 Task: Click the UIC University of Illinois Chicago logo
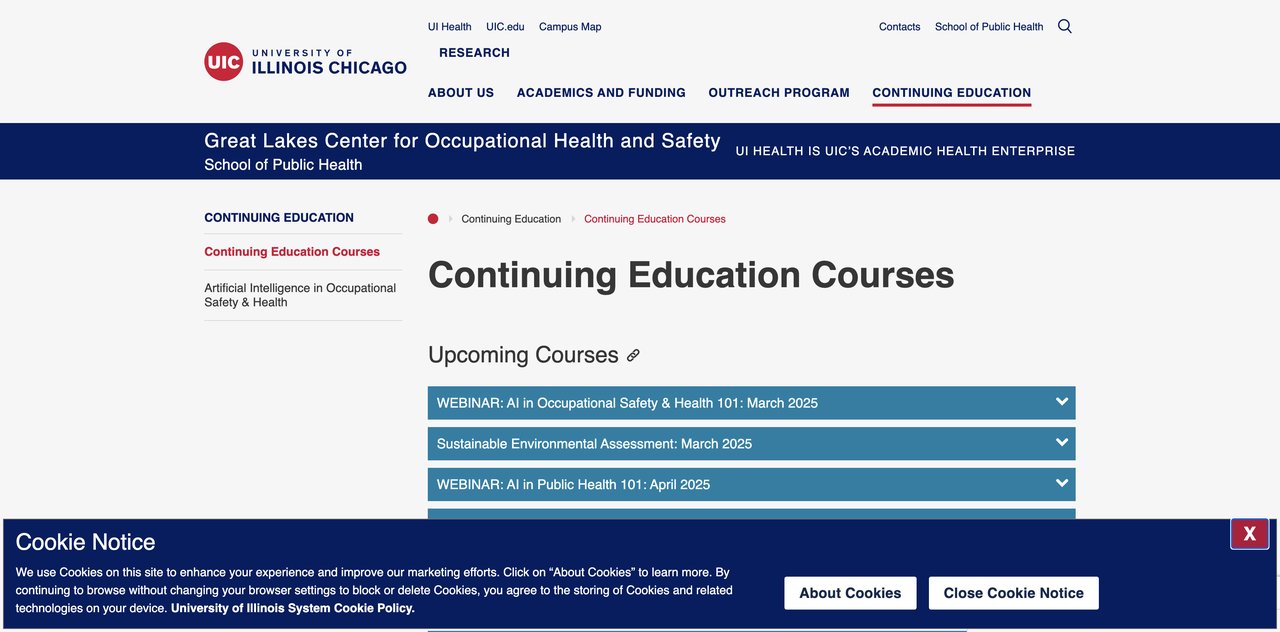click(x=306, y=61)
